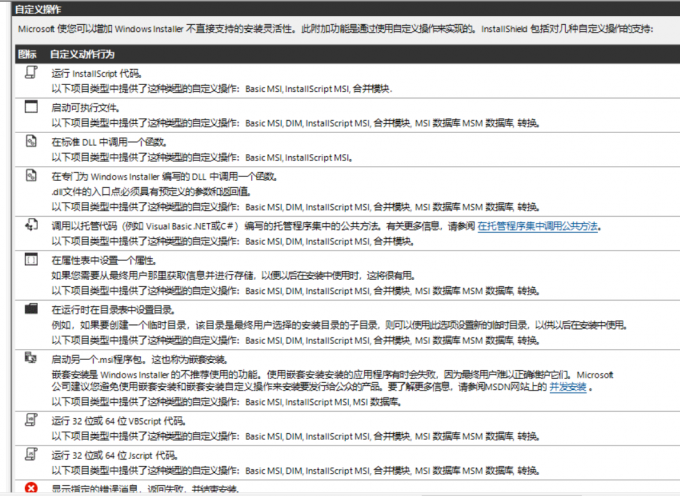Click the set property table icon
Screen dimensions: 680x496
[31, 259]
